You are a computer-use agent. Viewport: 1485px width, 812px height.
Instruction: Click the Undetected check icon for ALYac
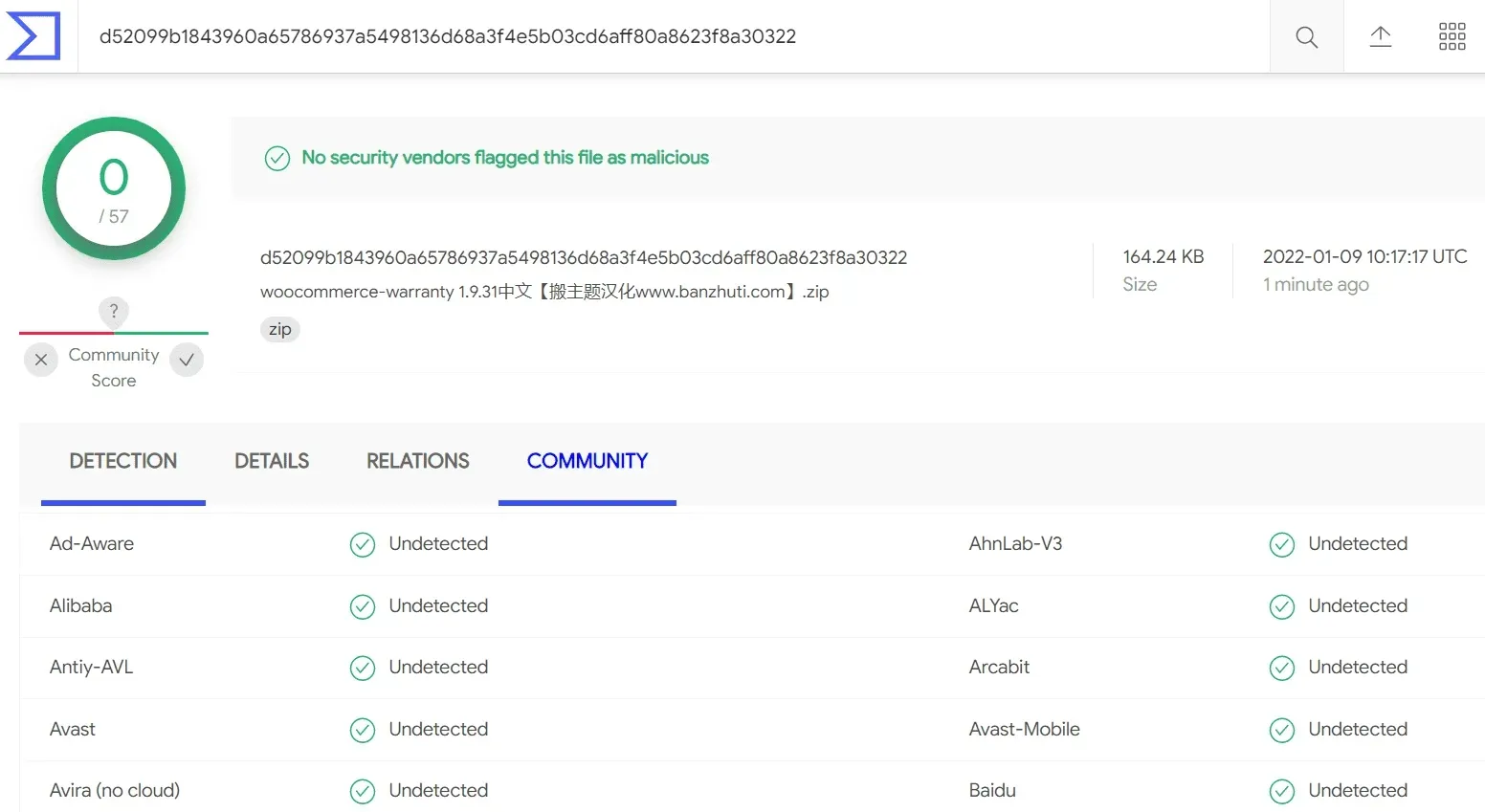coord(1282,607)
